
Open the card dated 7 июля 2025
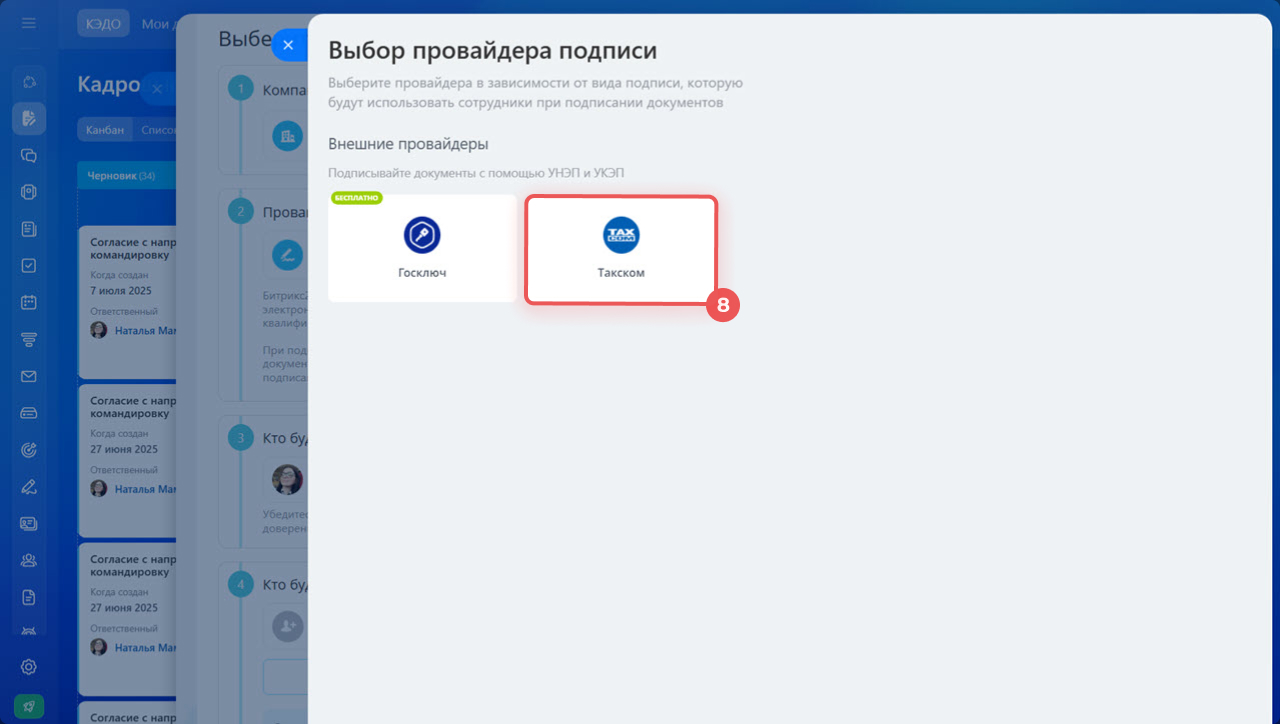click(x=127, y=302)
